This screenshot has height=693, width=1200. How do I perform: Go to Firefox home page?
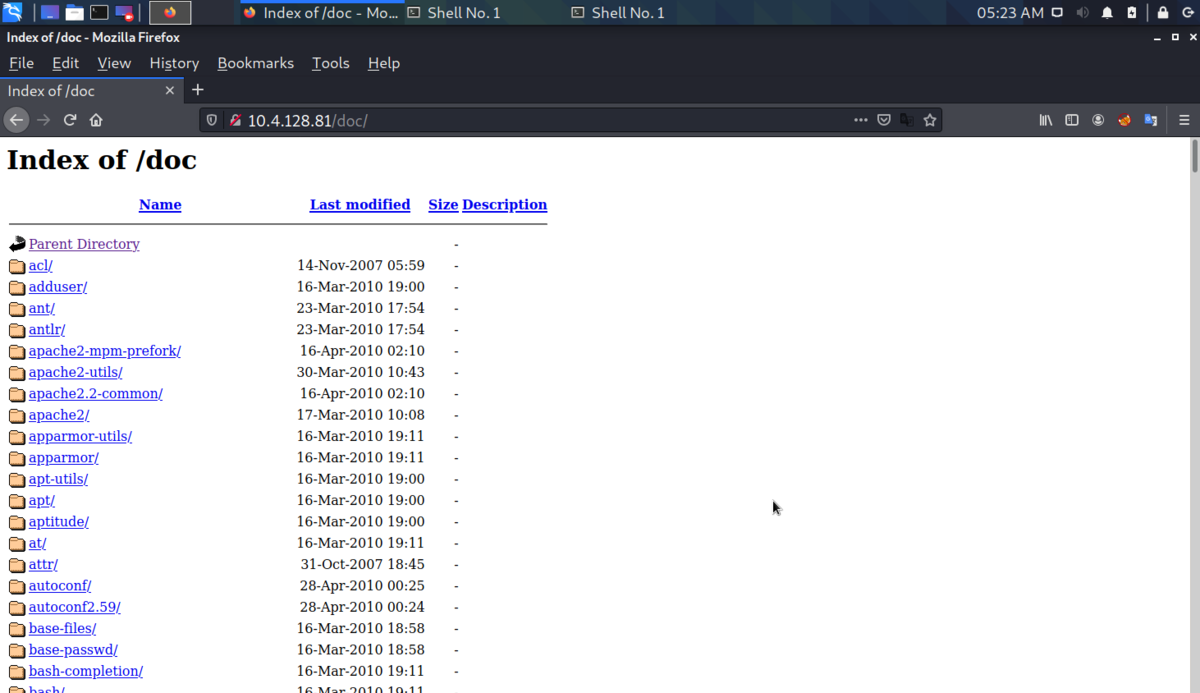pos(96,120)
